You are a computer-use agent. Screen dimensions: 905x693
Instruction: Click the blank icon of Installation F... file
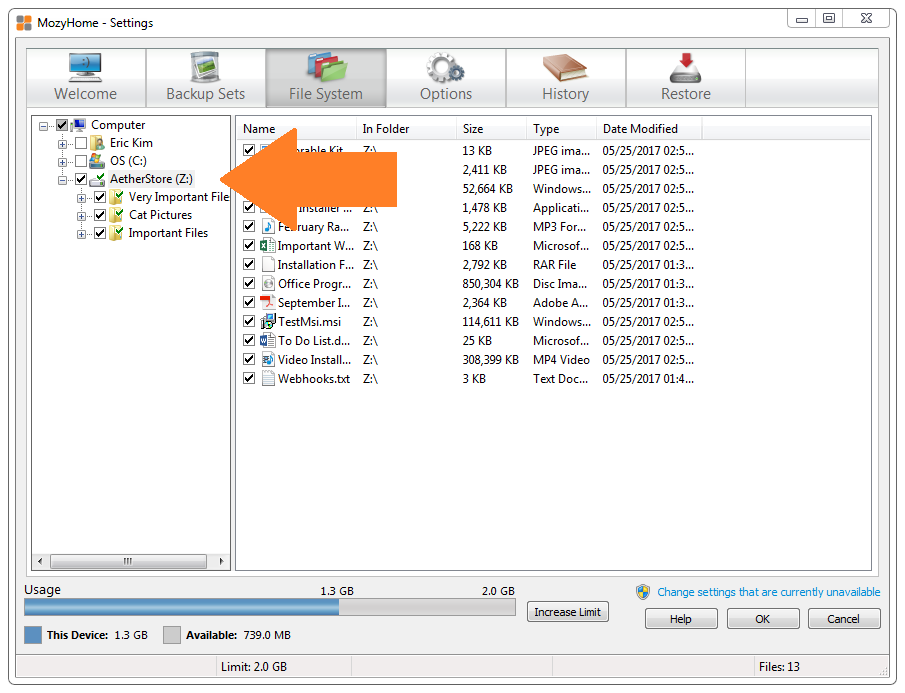[268, 264]
